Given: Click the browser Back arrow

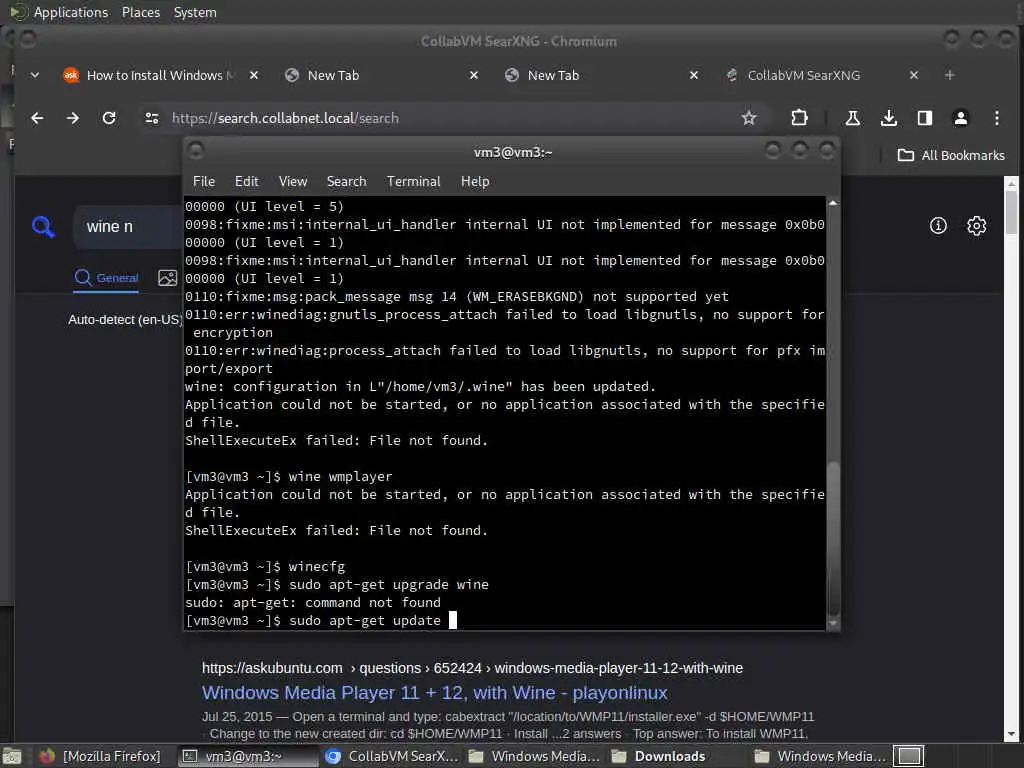Looking at the screenshot, I should 37,118.
